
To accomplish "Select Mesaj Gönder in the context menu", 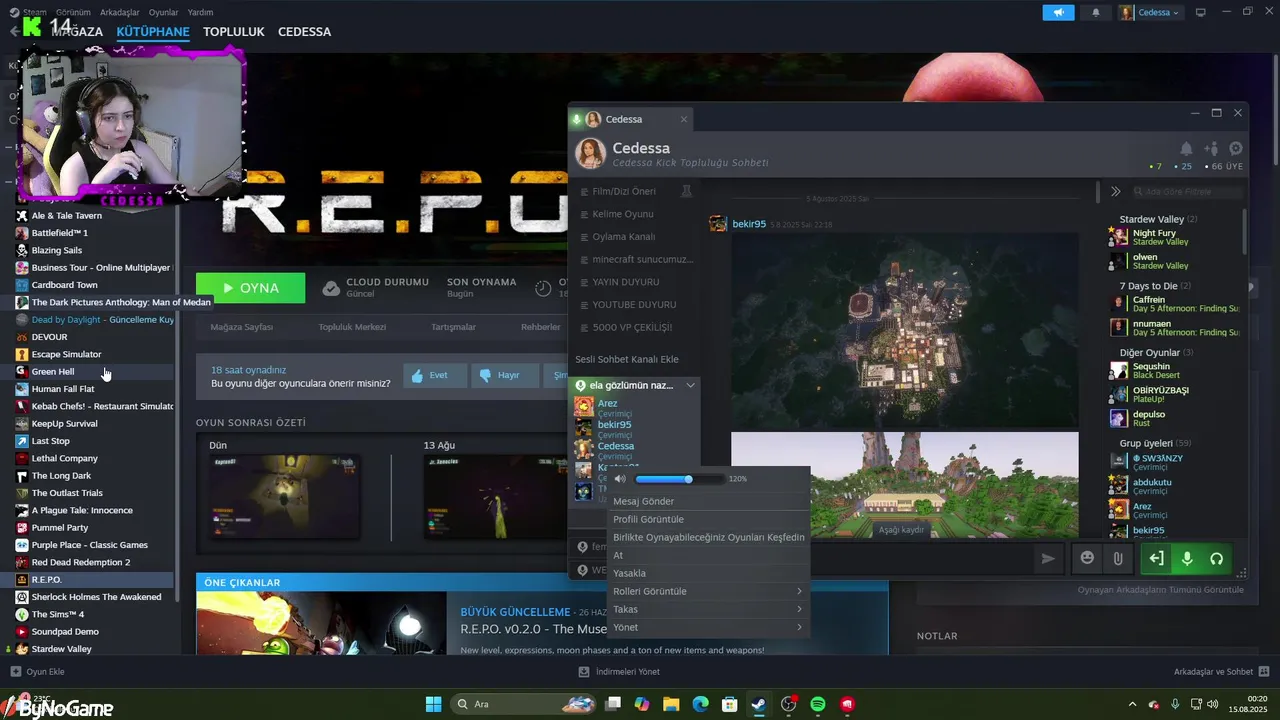I will tap(708, 501).
